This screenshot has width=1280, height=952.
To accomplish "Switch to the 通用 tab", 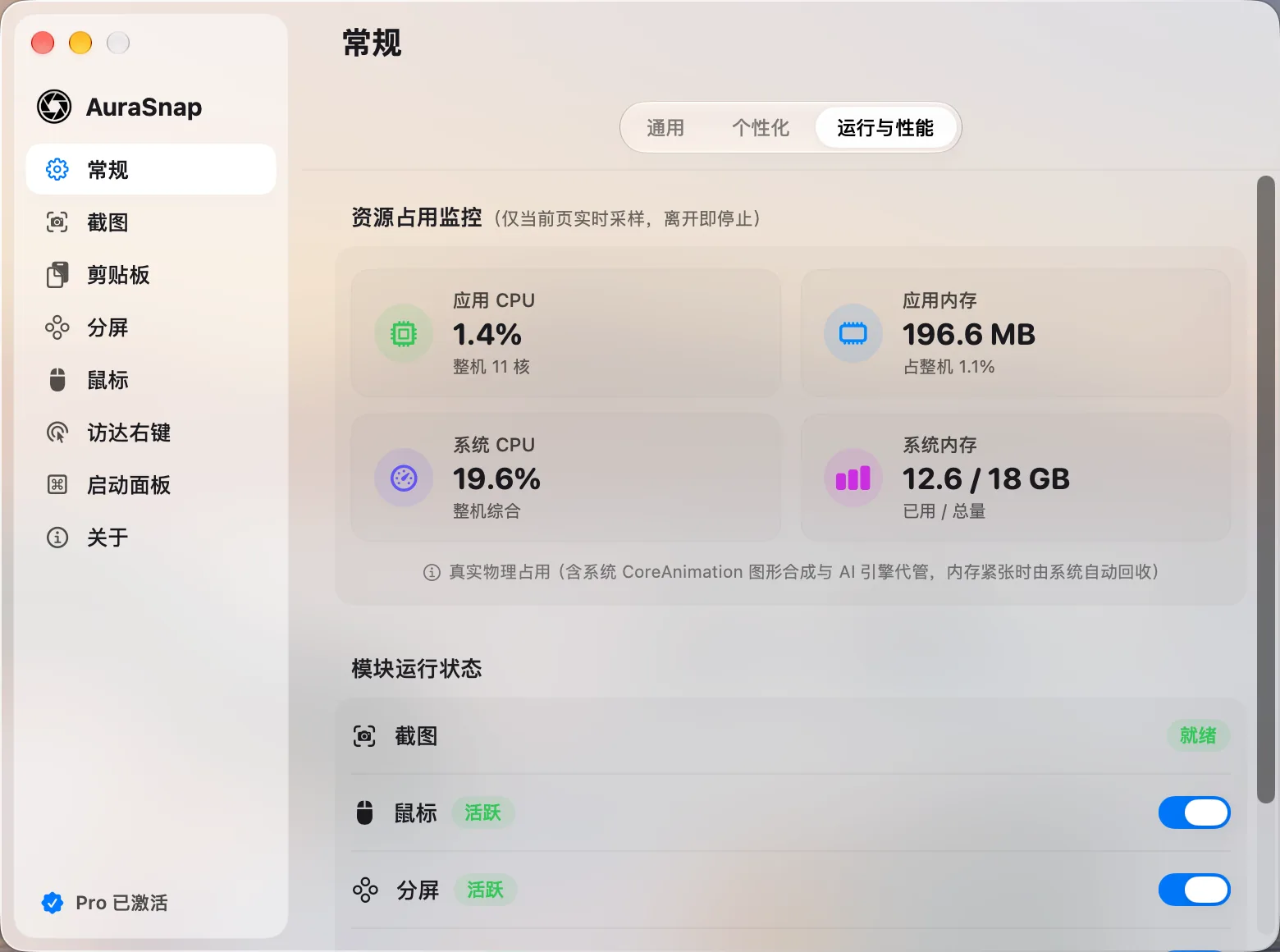I will click(x=665, y=128).
